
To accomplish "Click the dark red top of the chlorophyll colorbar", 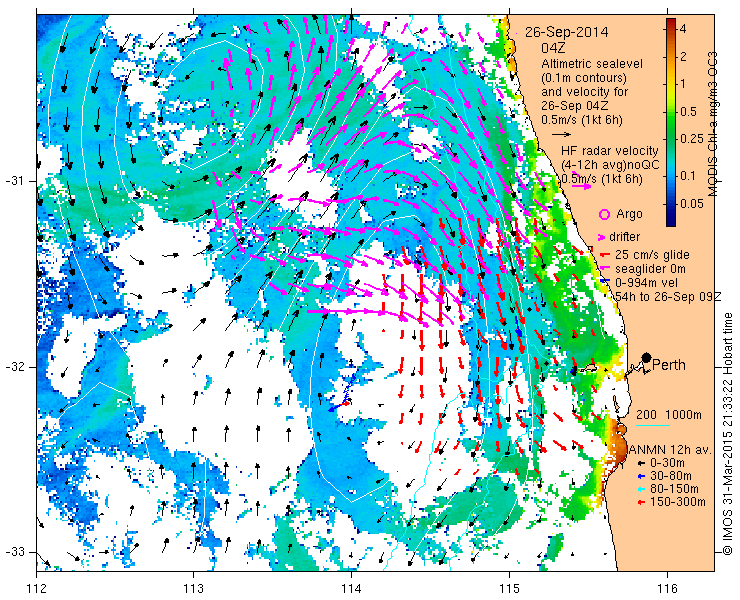I will coord(670,23).
